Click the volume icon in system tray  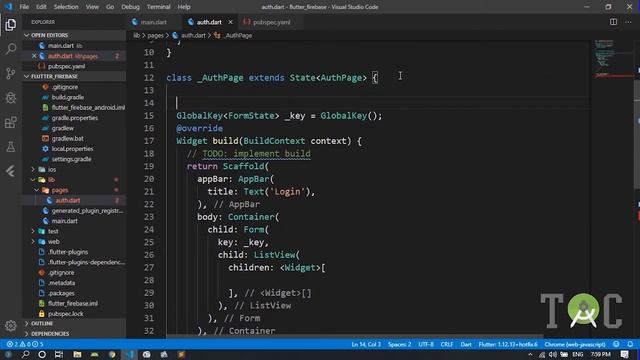click(x=553, y=354)
